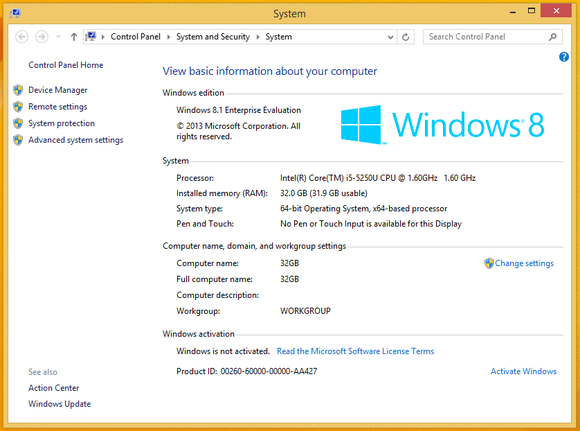Read the Microsoft Software License Terms
Image resolution: width=580 pixels, height=431 pixels.
click(x=355, y=351)
